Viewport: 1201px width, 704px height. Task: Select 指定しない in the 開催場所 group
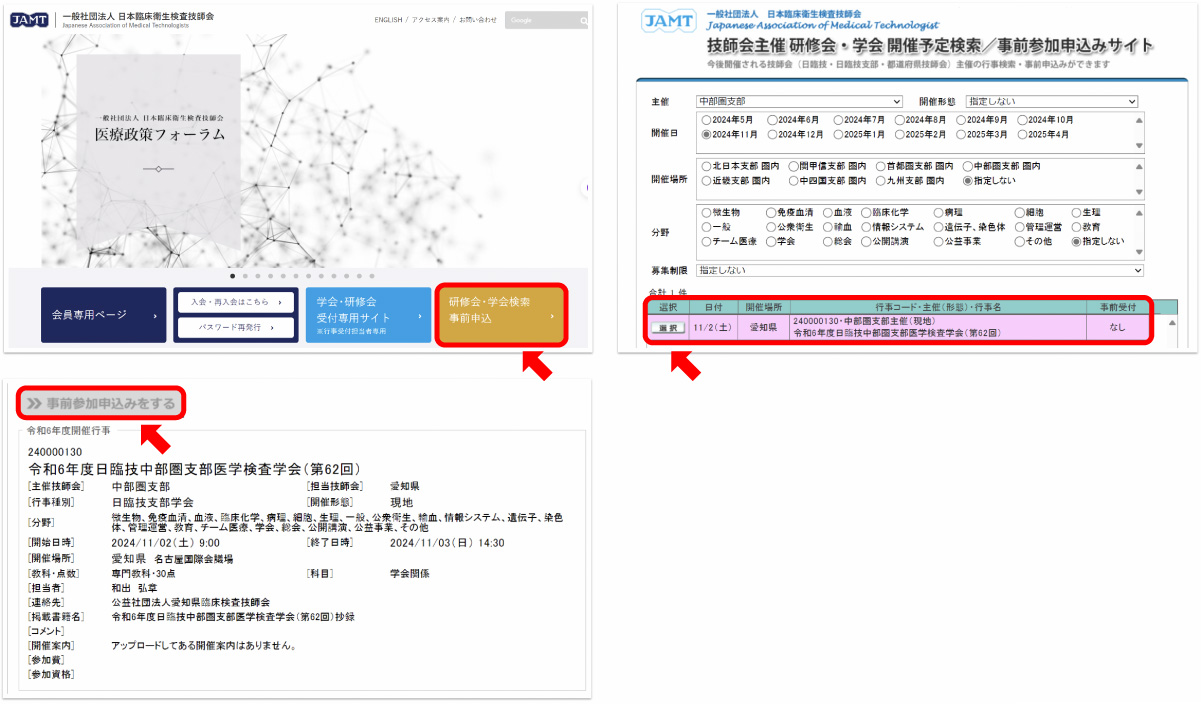967,181
